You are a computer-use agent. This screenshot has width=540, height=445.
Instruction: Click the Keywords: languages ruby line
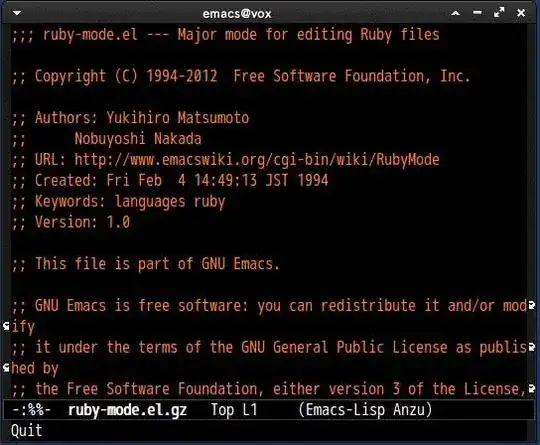click(x=118, y=201)
